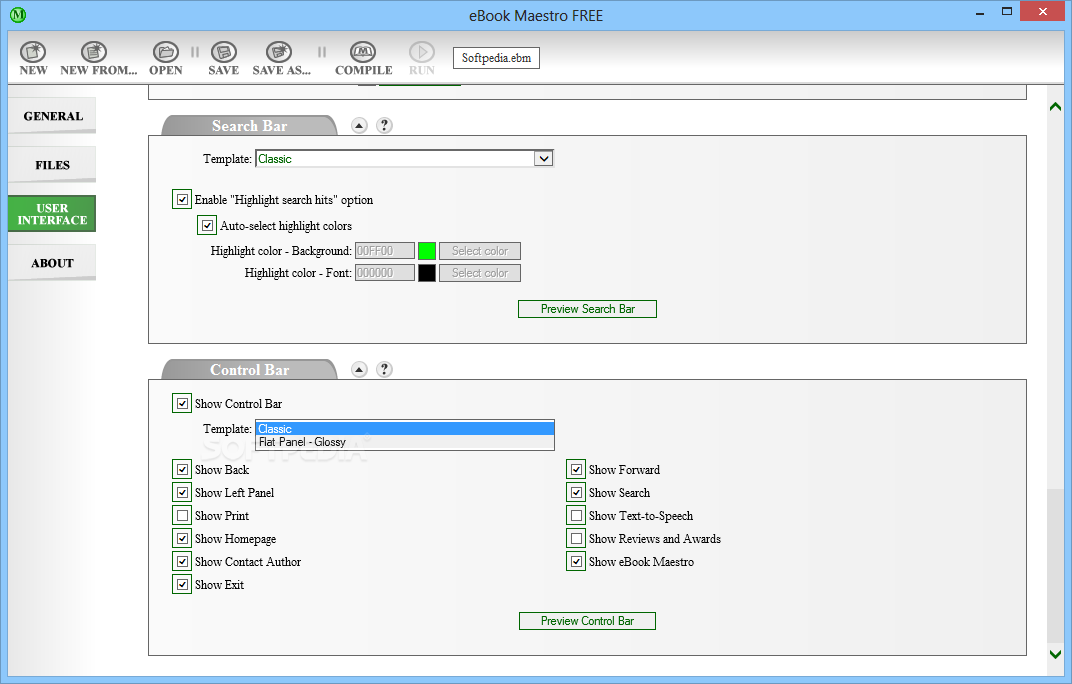Click the green background highlight swatch
1072x684 pixels.
point(427,251)
